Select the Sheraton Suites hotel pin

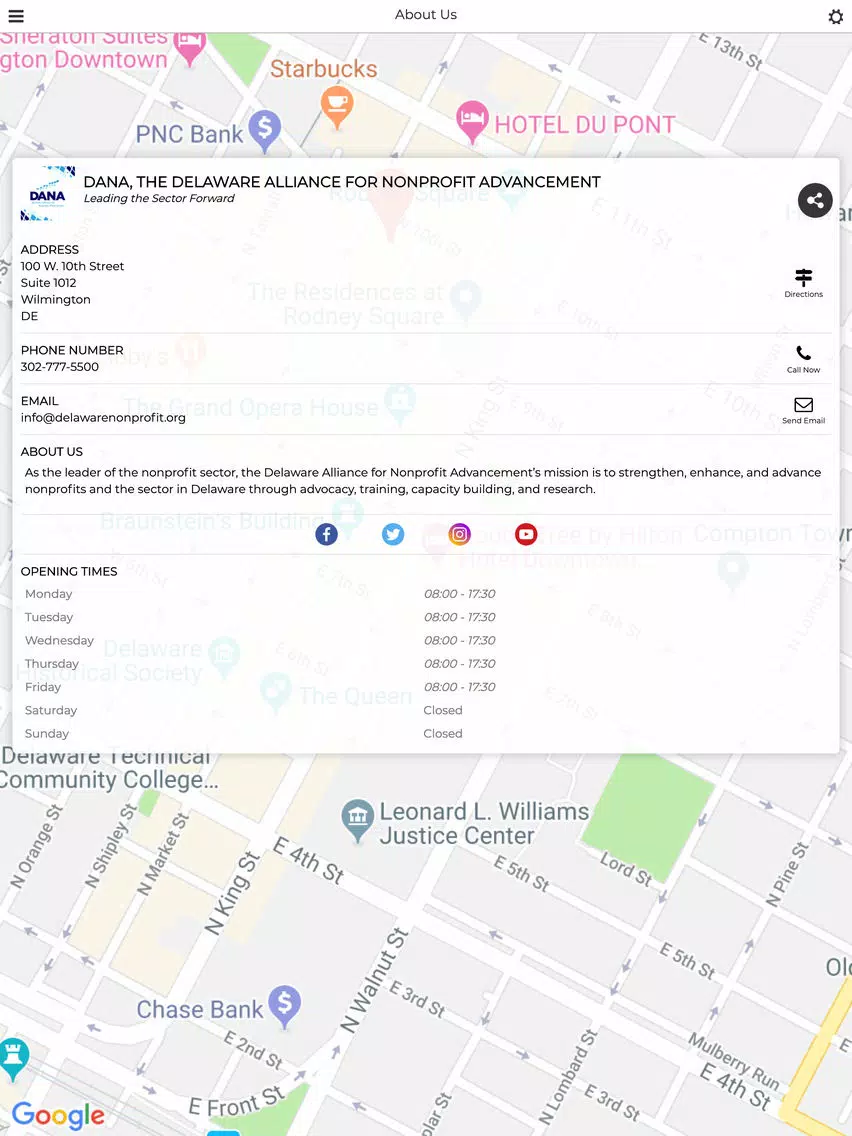(x=189, y=48)
